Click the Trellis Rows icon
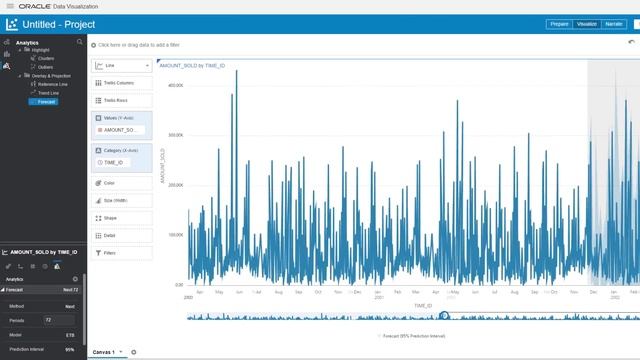This screenshot has height=360, width=640. click(x=98, y=100)
